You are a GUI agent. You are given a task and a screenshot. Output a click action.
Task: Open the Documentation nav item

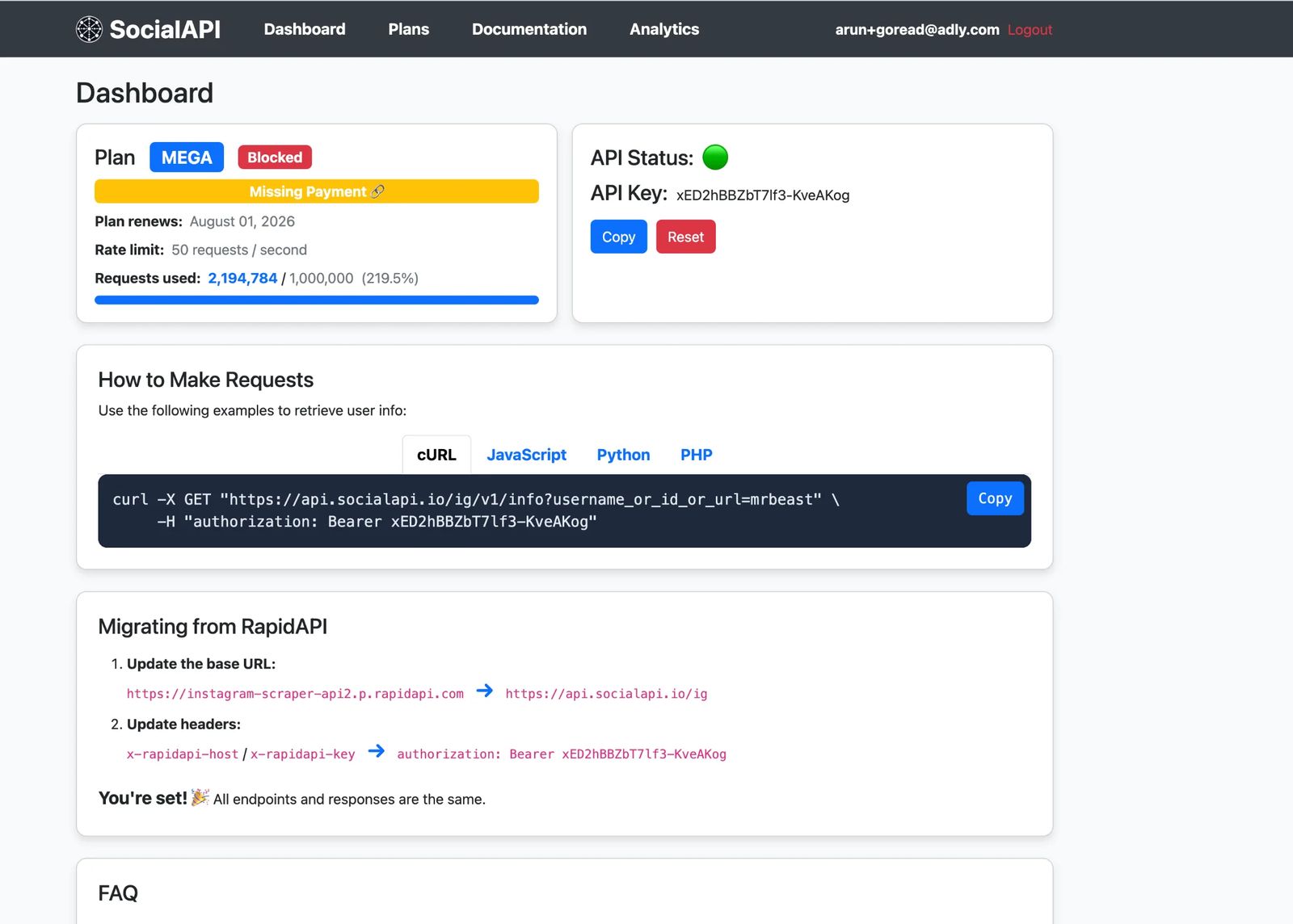tap(529, 29)
